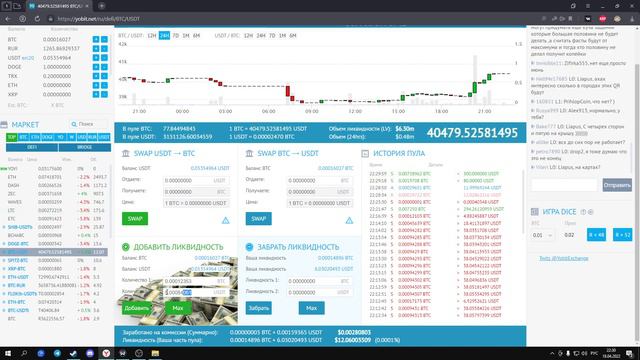Screen dimensions: 640x360
Task: Switch USDT/BTC chart to 6M
Action: (293, 36)
